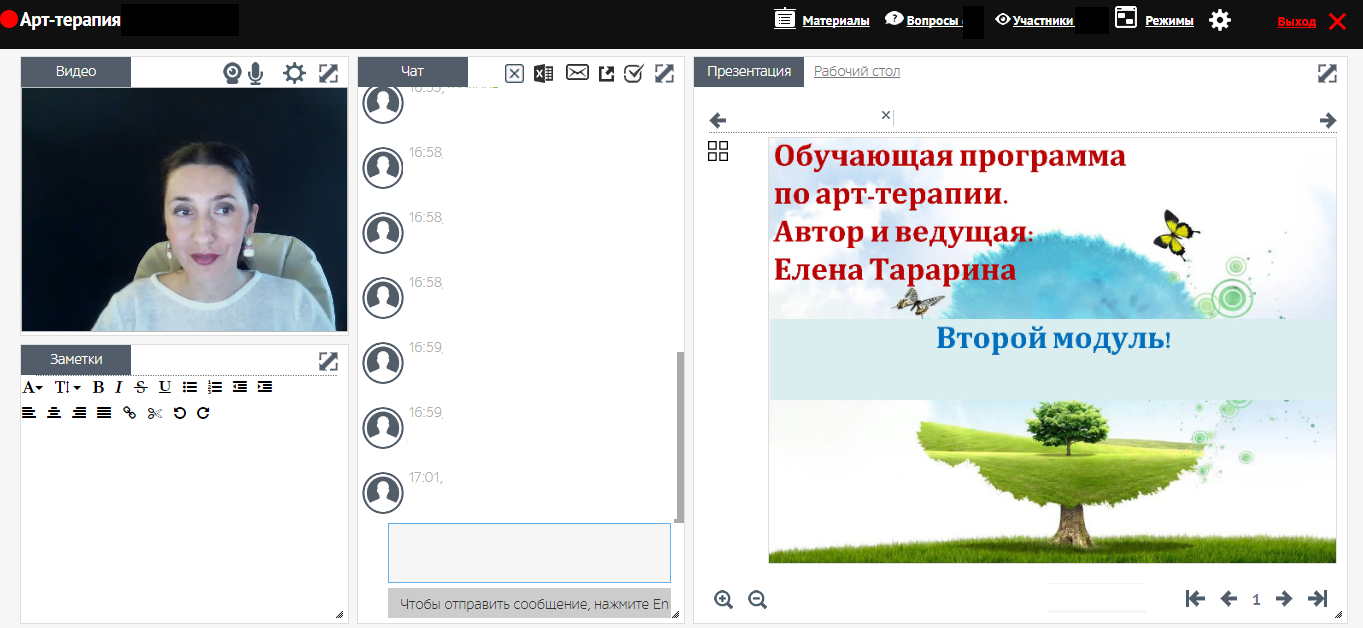This screenshot has width=1363, height=628.
Task: Click the chat message input box
Action: (529, 552)
